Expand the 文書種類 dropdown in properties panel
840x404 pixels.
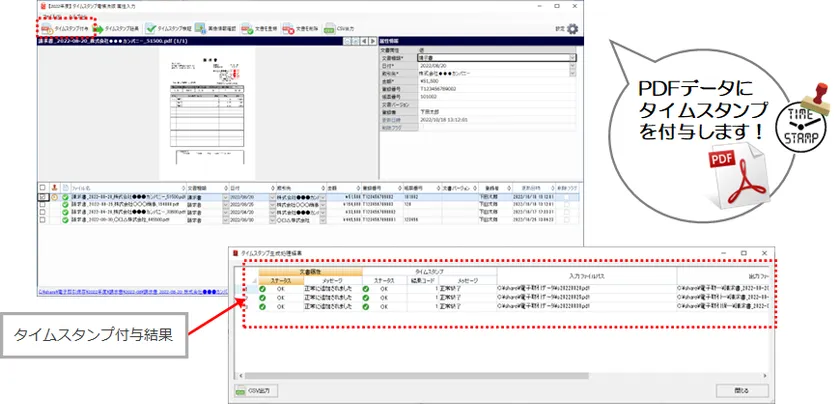coord(572,59)
